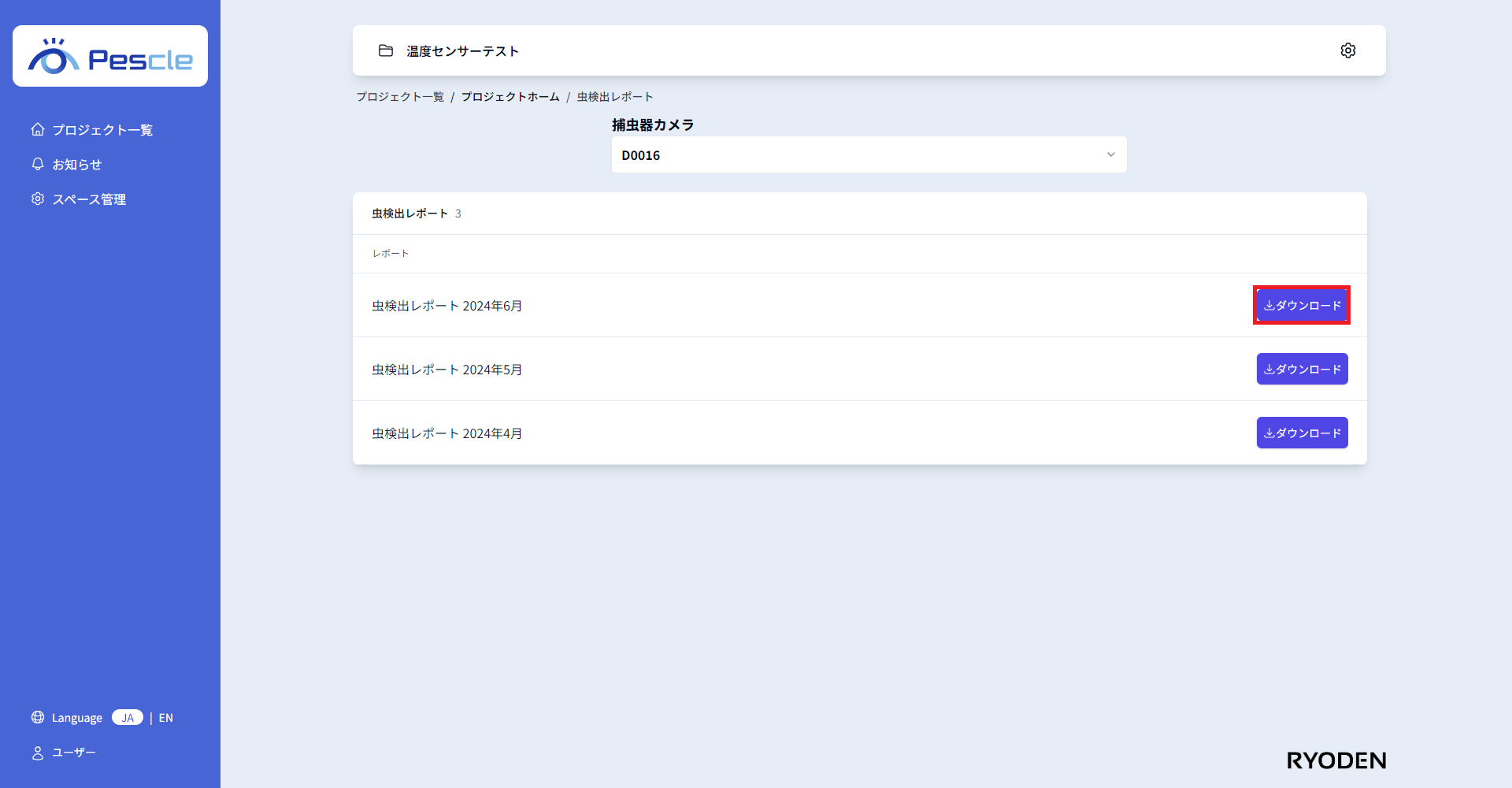Screen dimensions: 1512x788
Task: Switch language to EN
Action: pyautogui.click(x=165, y=718)
